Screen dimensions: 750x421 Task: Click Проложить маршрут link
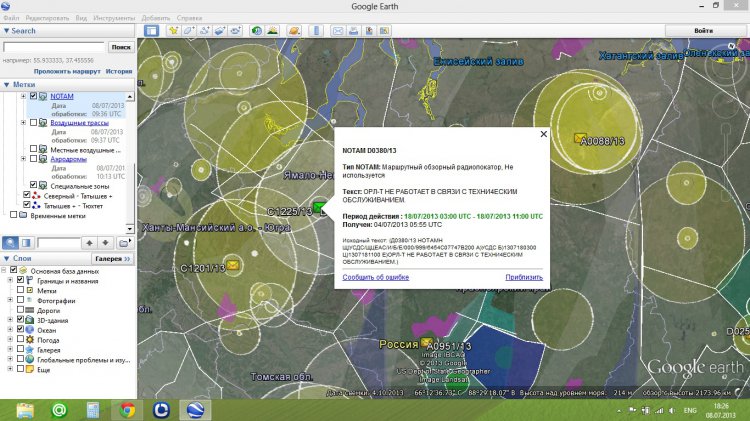67,71
